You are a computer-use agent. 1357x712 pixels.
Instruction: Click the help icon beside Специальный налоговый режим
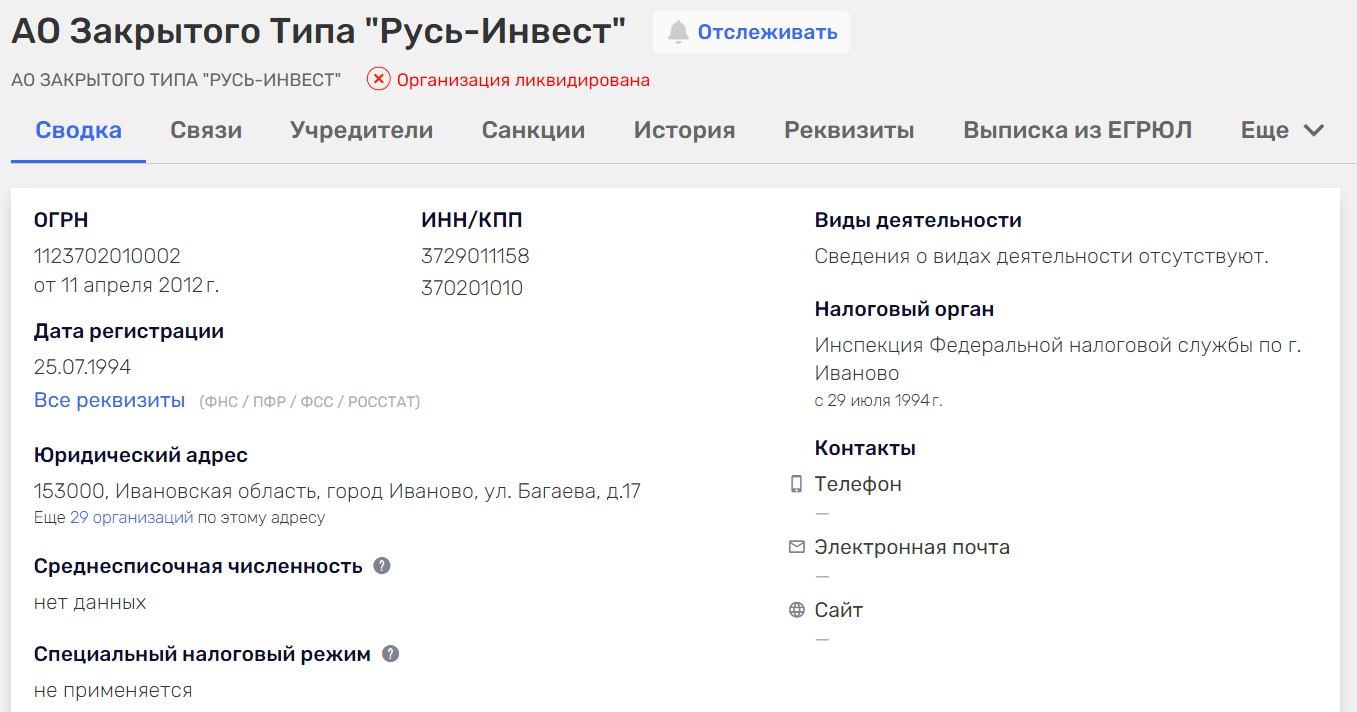coord(390,654)
